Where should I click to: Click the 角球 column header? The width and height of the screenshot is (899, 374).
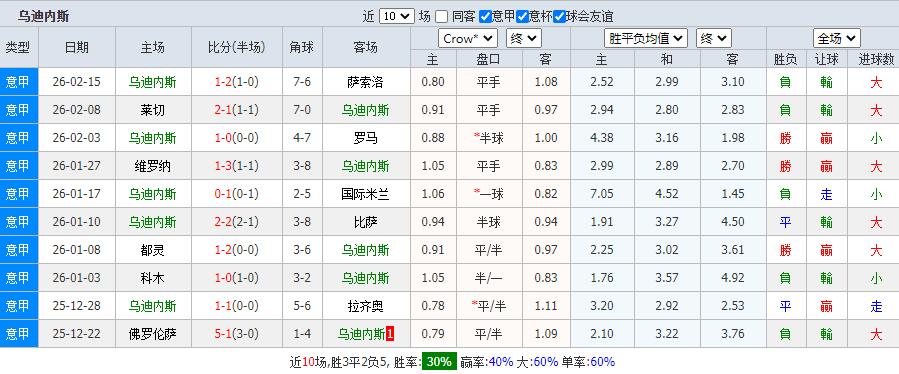tap(302, 48)
